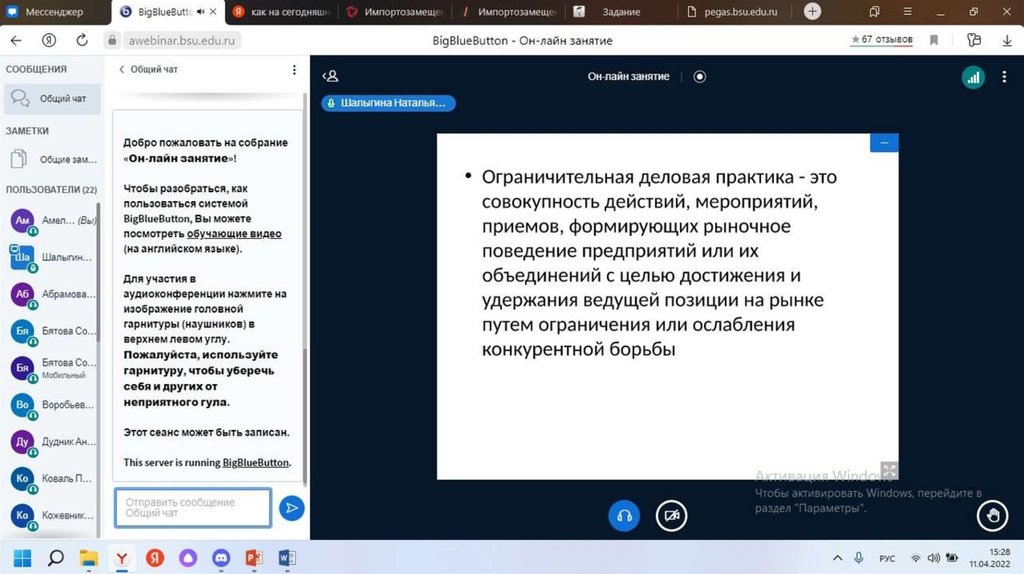Switch to the pegas.bsu.edu.ru browser tab
The width and height of the screenshot is (1024, 574).
point(733,12)
